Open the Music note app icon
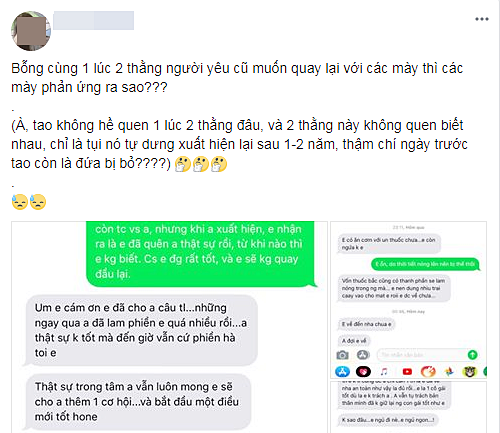This screenshot has height=433, width=500. [384, 371]
